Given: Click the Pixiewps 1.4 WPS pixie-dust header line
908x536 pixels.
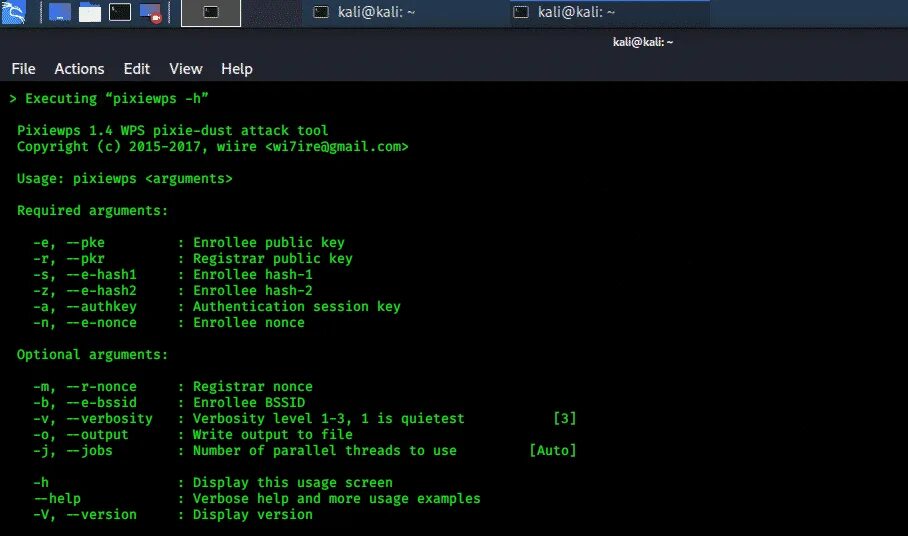Looking at the screenshot, I should tap(173, 131).
